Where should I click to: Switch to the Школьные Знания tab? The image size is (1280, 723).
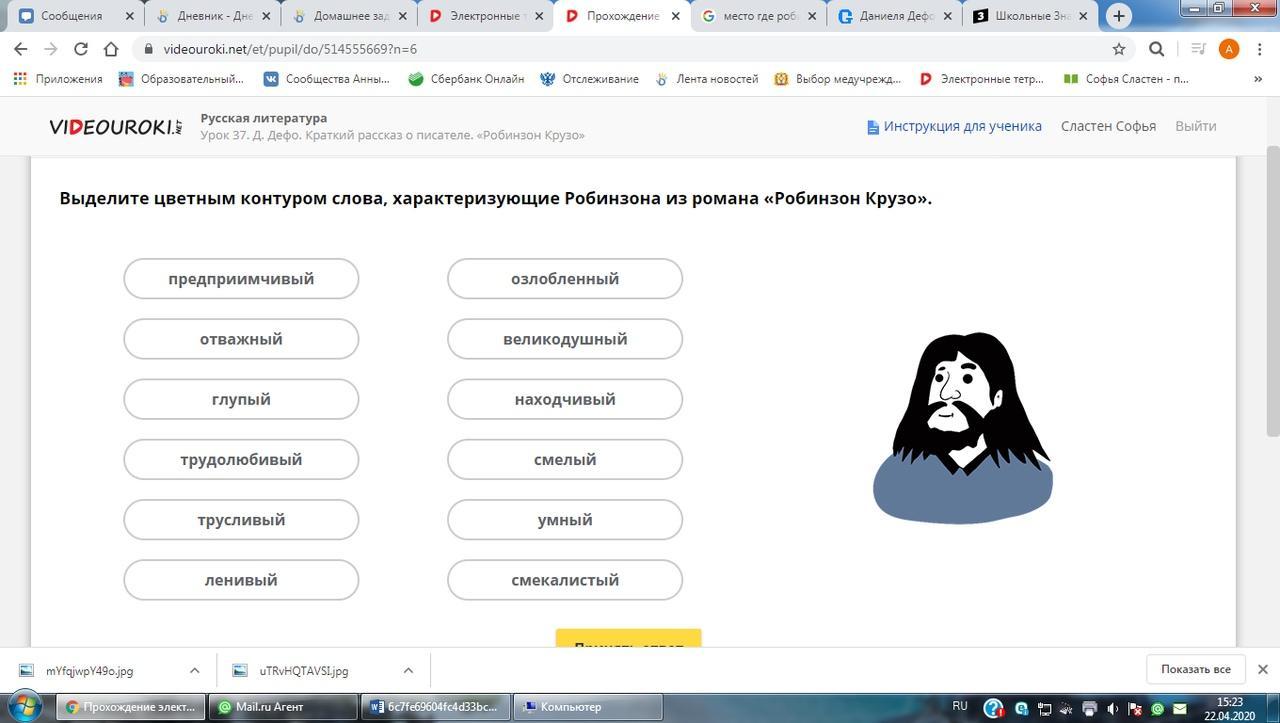coord(1030,16)
